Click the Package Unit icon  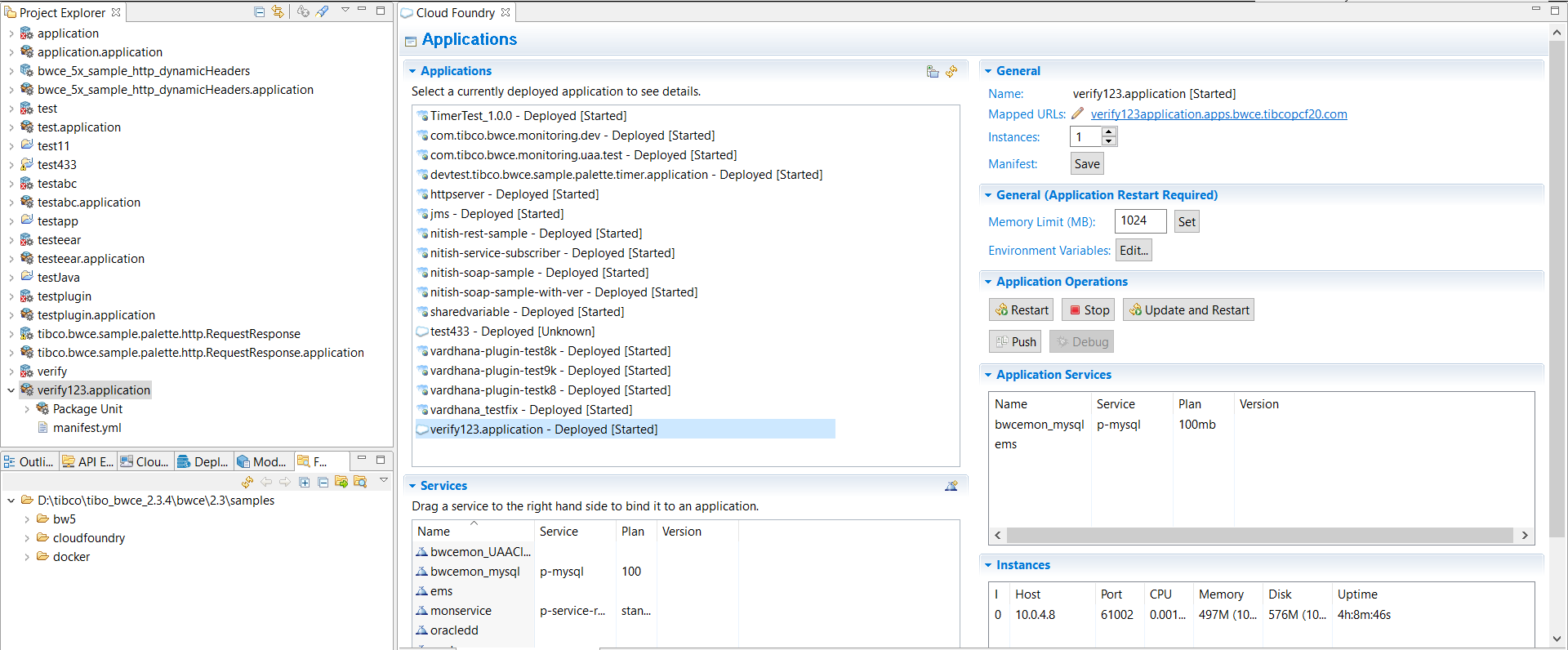43,408
